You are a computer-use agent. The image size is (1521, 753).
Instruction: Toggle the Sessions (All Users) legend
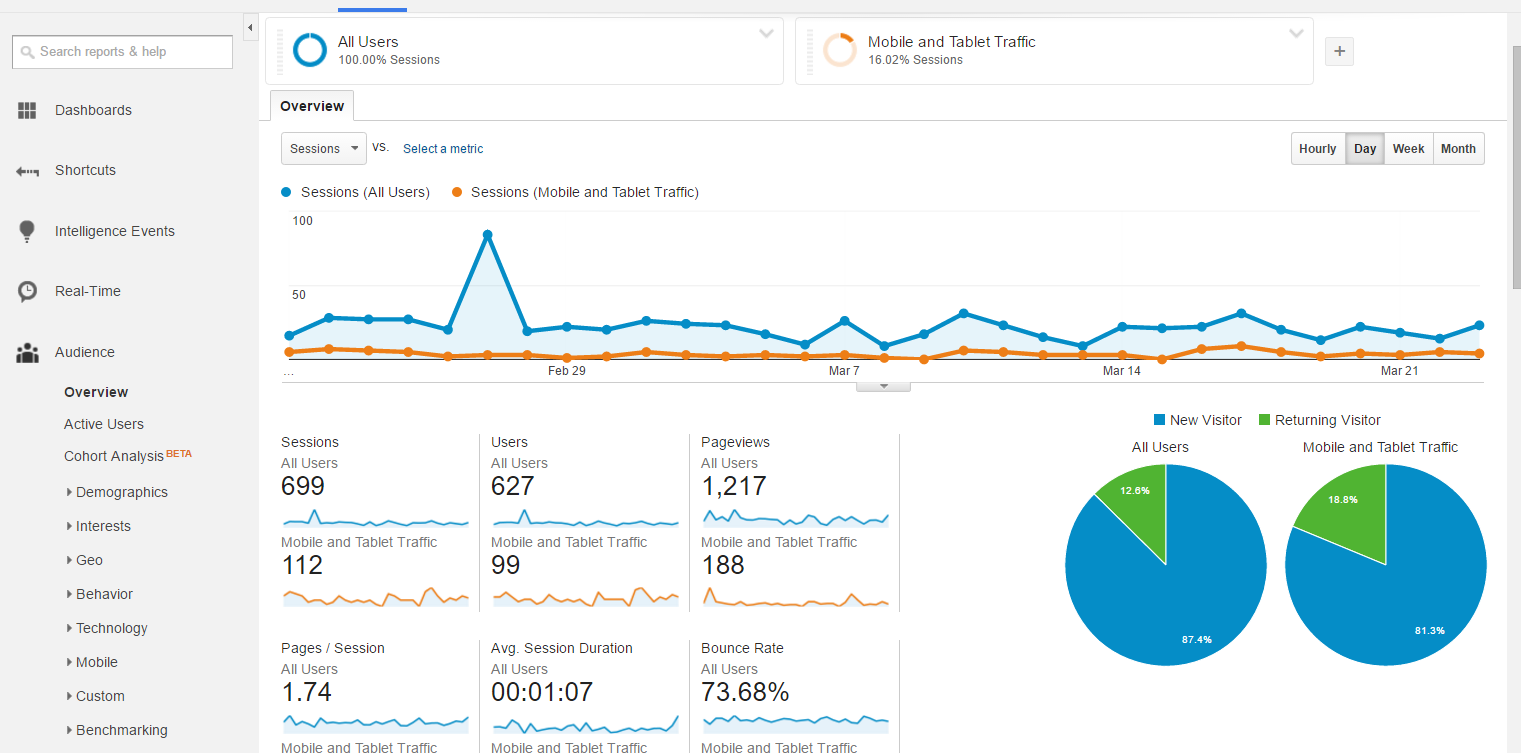pos(355,192)
